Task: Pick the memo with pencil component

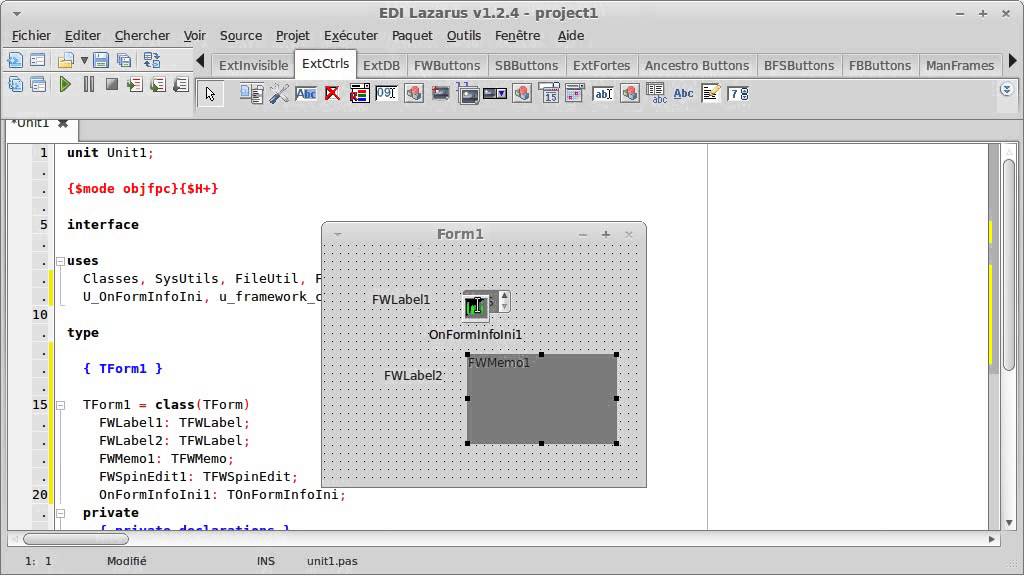Action: pos(711,94)
